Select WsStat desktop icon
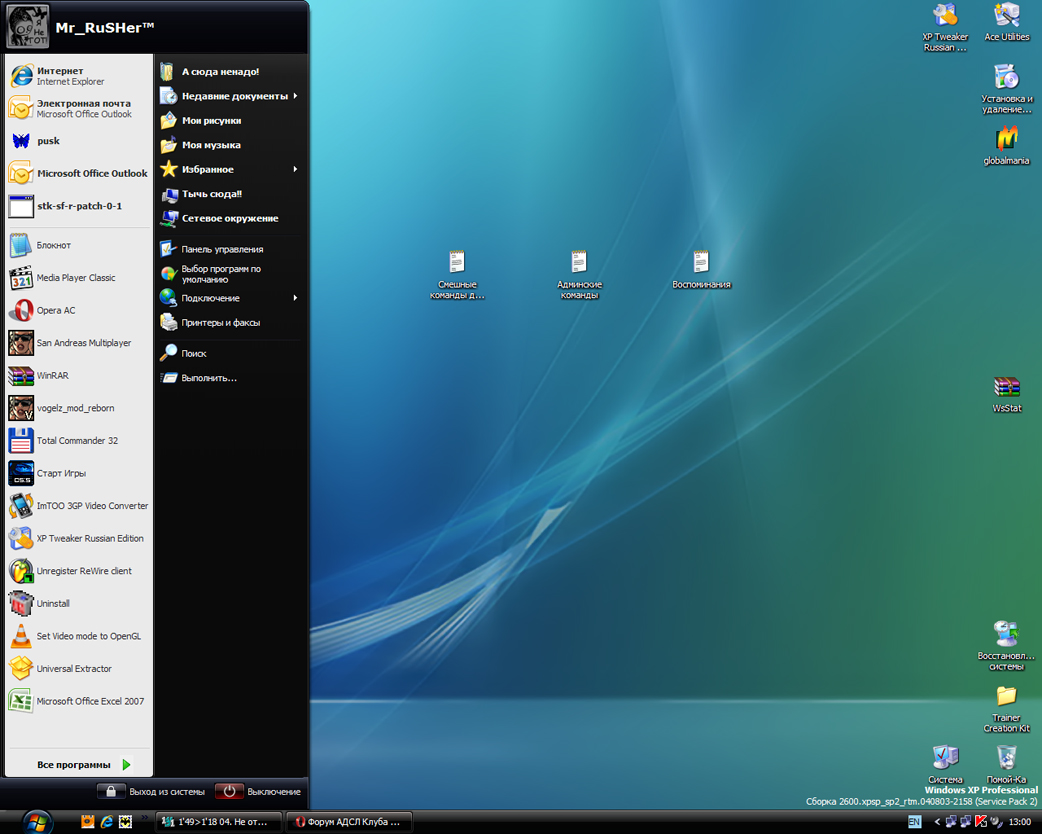 (1007, 394)
